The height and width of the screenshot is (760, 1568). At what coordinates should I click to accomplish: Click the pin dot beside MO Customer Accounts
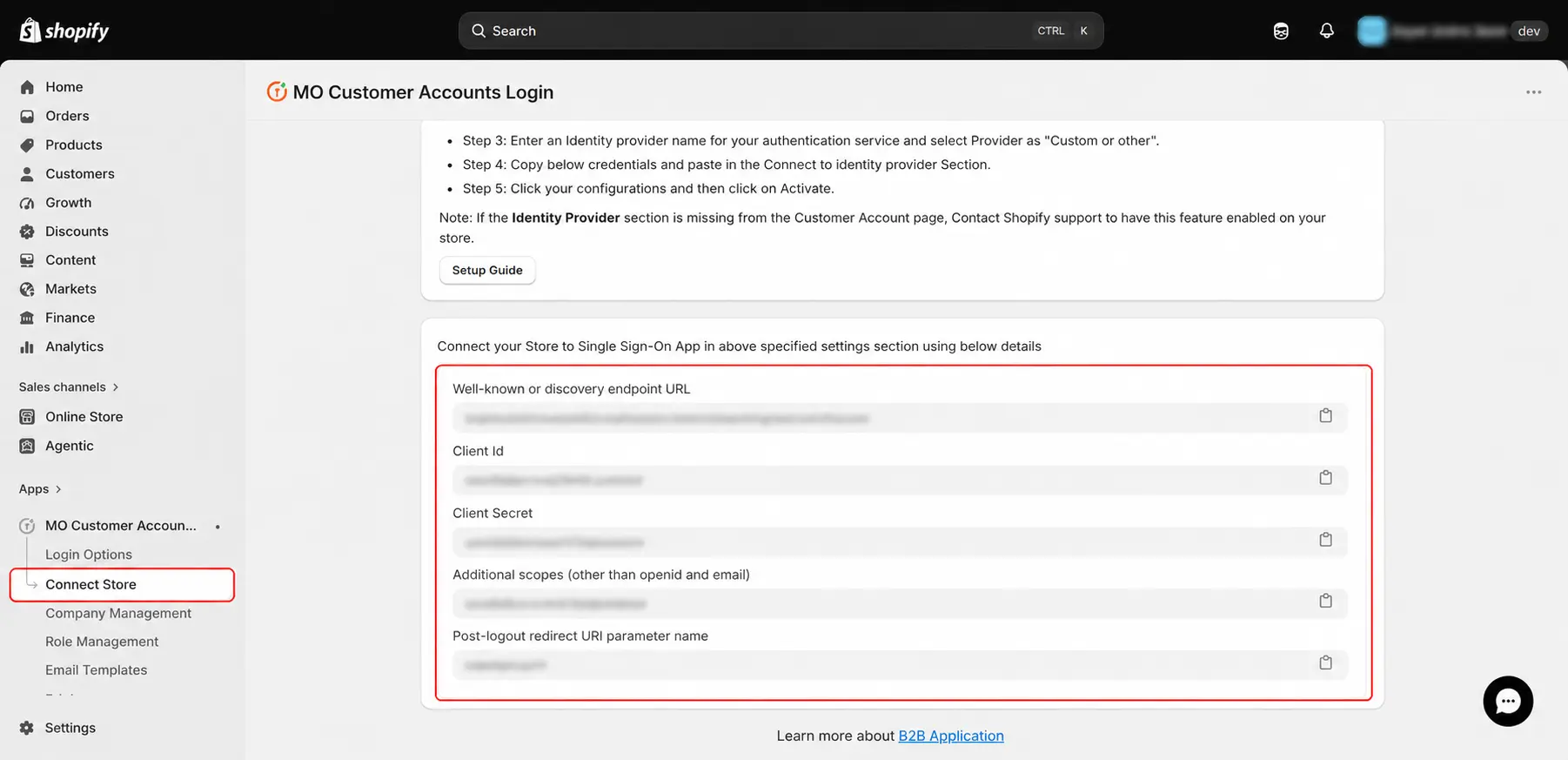(218, 527)
